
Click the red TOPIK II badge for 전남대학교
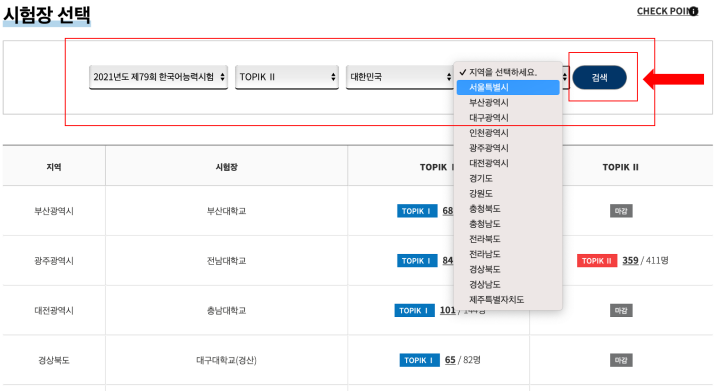[x=597, y=261]
